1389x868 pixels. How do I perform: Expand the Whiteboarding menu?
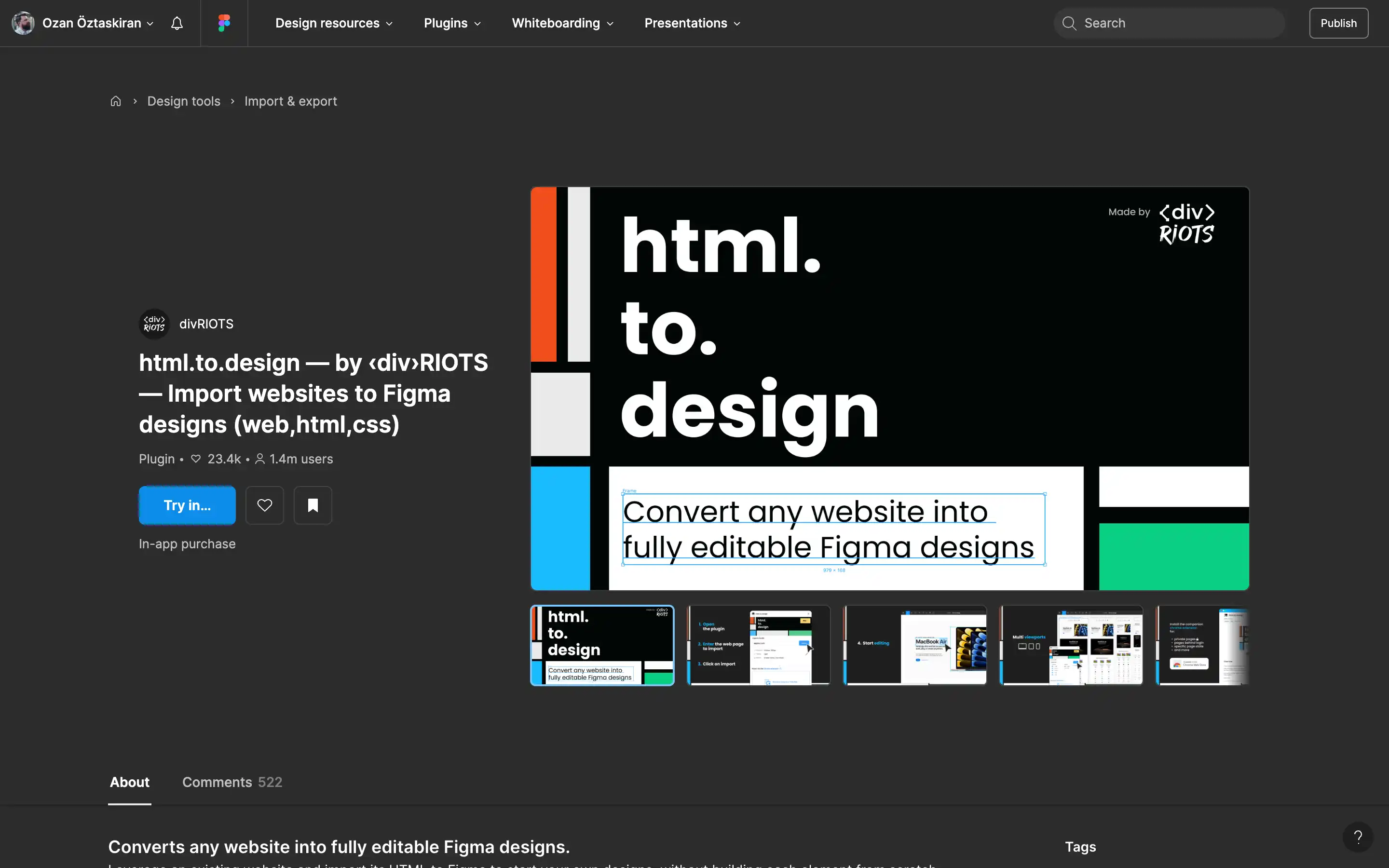pos(562,23)
